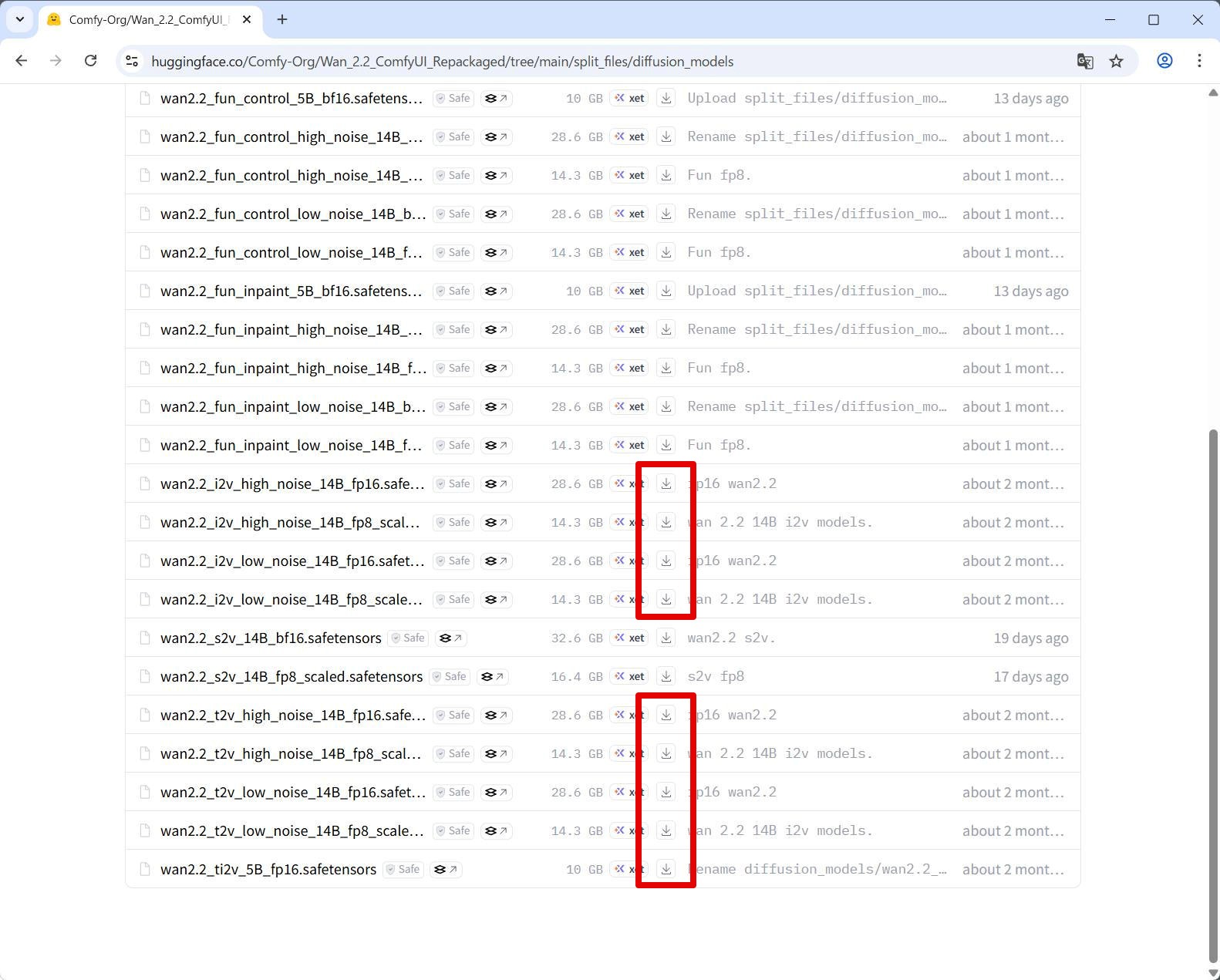Open file-details icon for wan2.2_i2v_high_noise_14B_fp16
Viewport: 1220px width, 980px height.
(497, 483)
